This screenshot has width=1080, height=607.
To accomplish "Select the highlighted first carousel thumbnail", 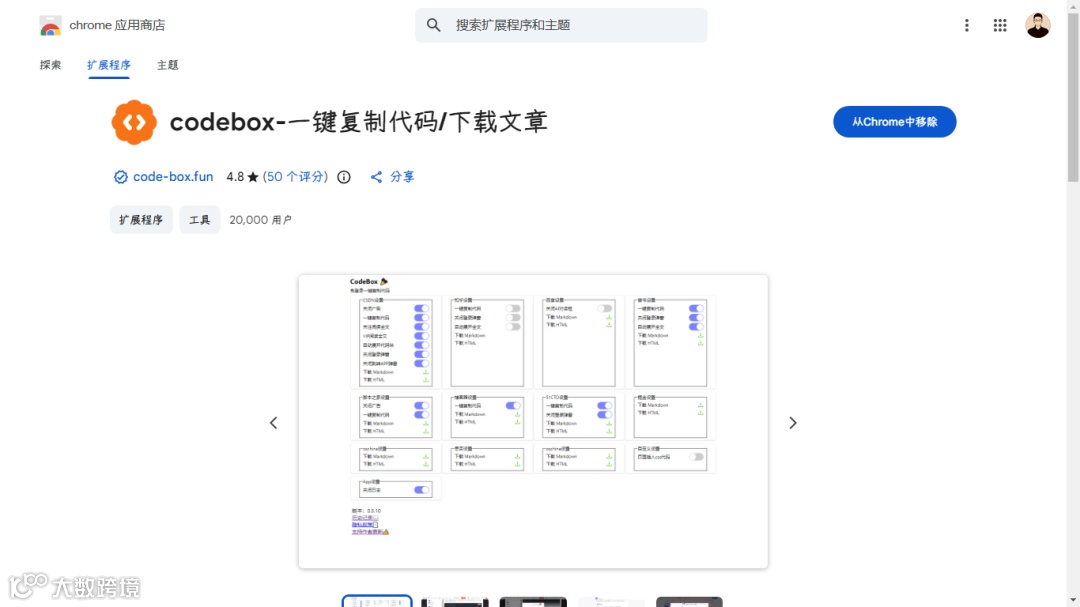I will (377, 601).
